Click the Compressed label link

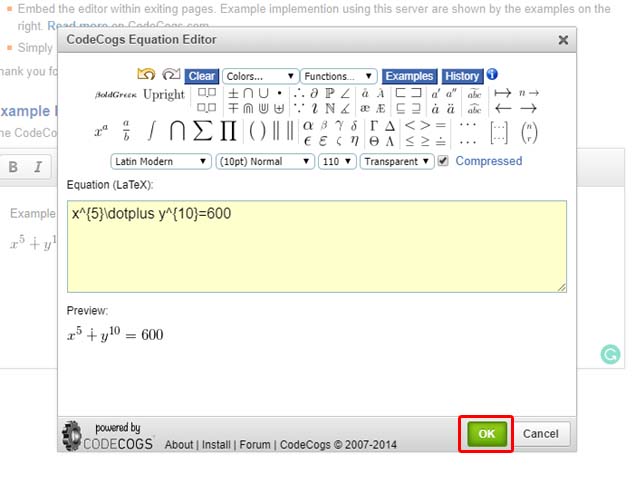[489, 161]
